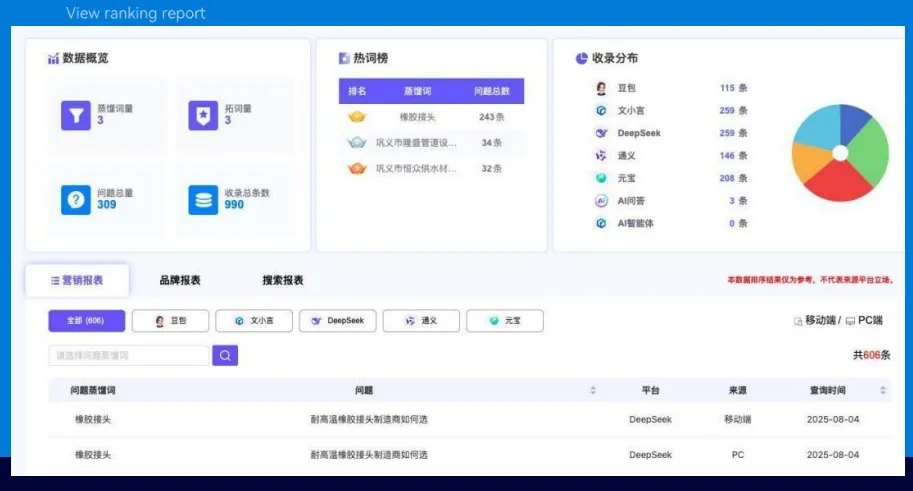
Task: Switch view to PC端
Action: pyautogui.click(x=870, y=320)
